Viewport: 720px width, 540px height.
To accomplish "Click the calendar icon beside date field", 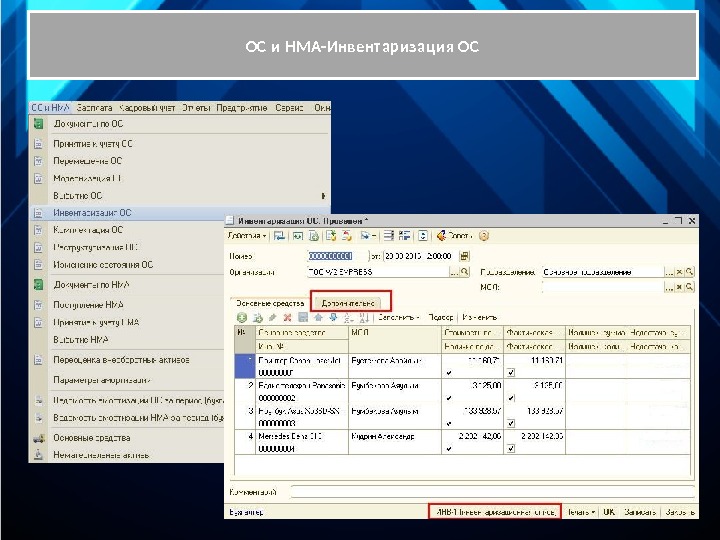I will point(464,256).
